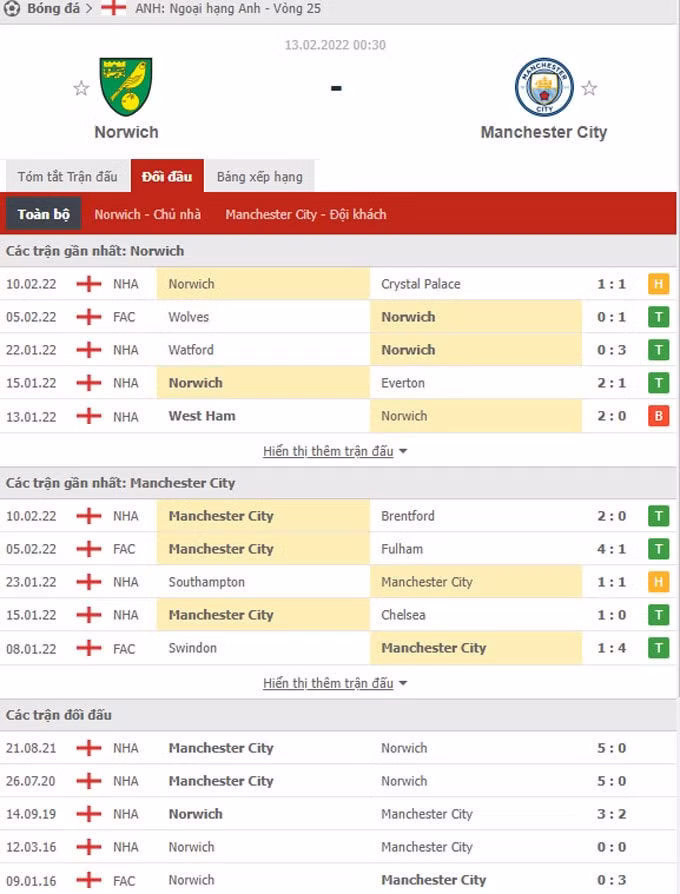Click the 3 : 2 score dated 14.09.19
The height and width of the screenshot is (894, 680).
tap(612, 814)
